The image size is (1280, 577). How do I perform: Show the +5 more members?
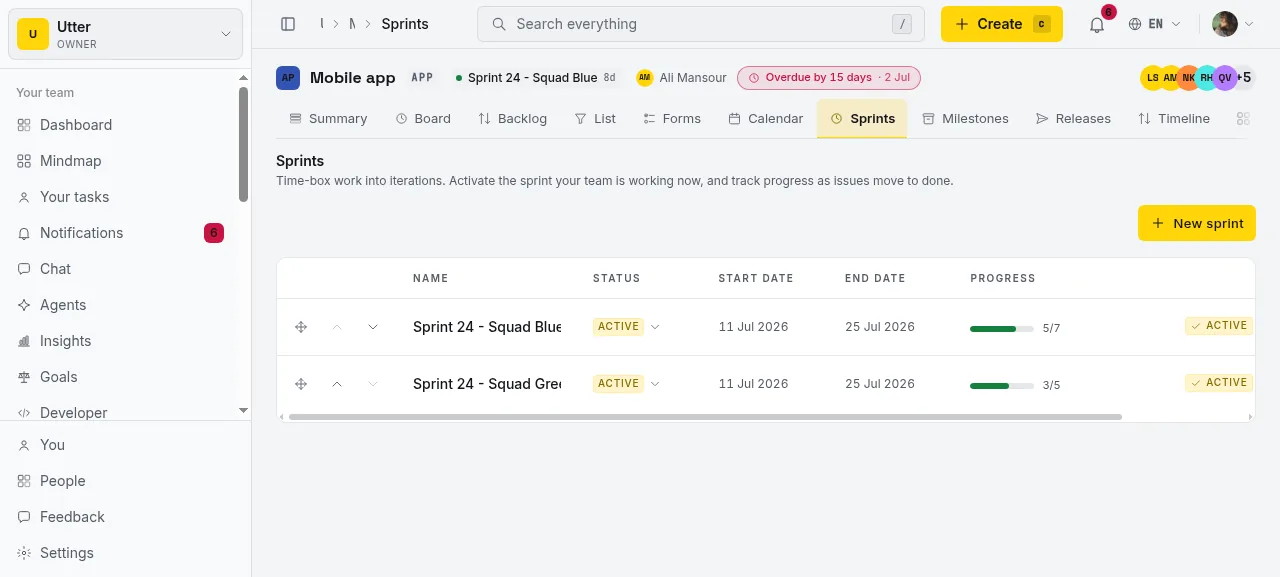click(1245, 78)
